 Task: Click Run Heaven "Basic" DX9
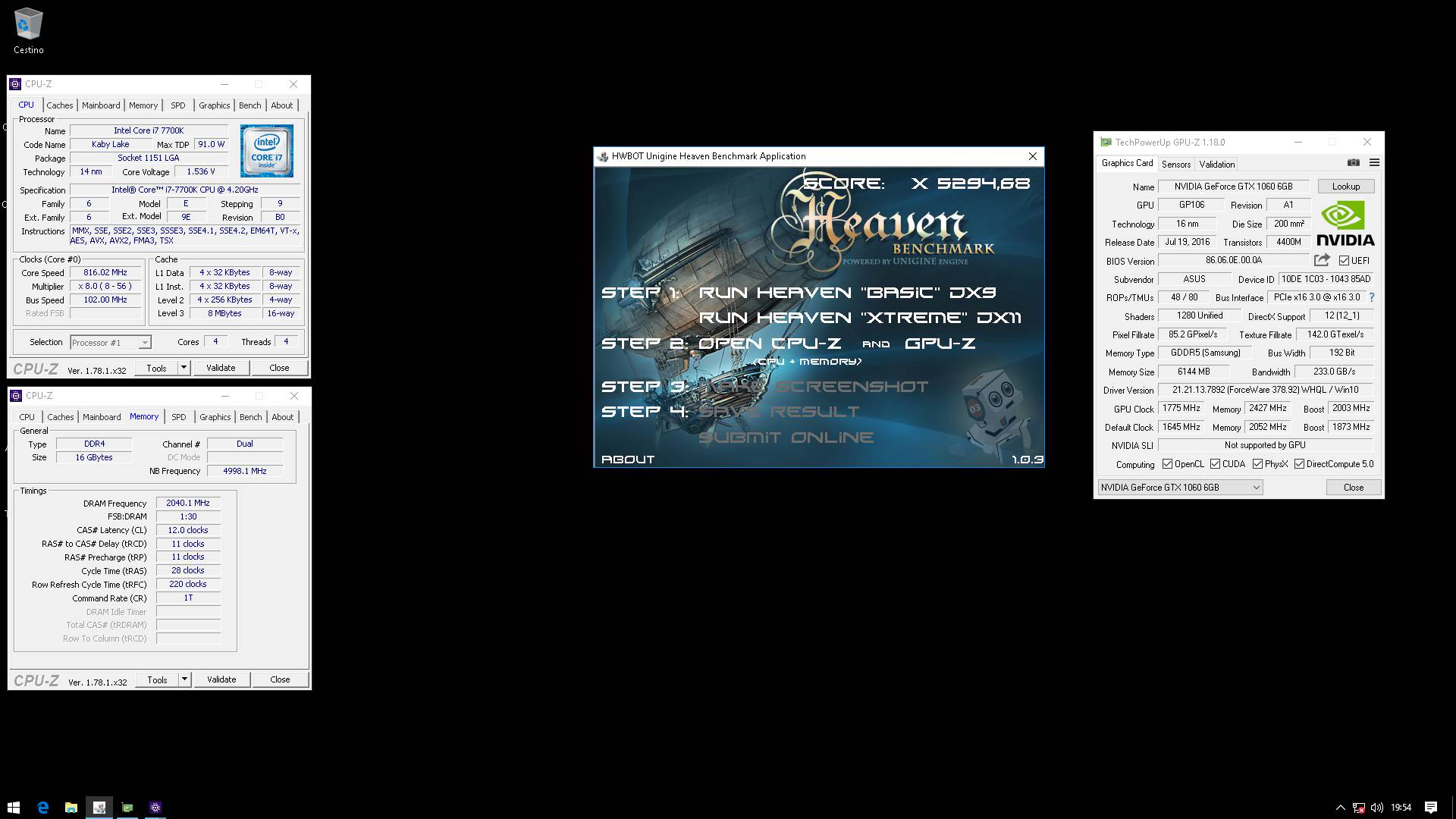click(847, 293)
